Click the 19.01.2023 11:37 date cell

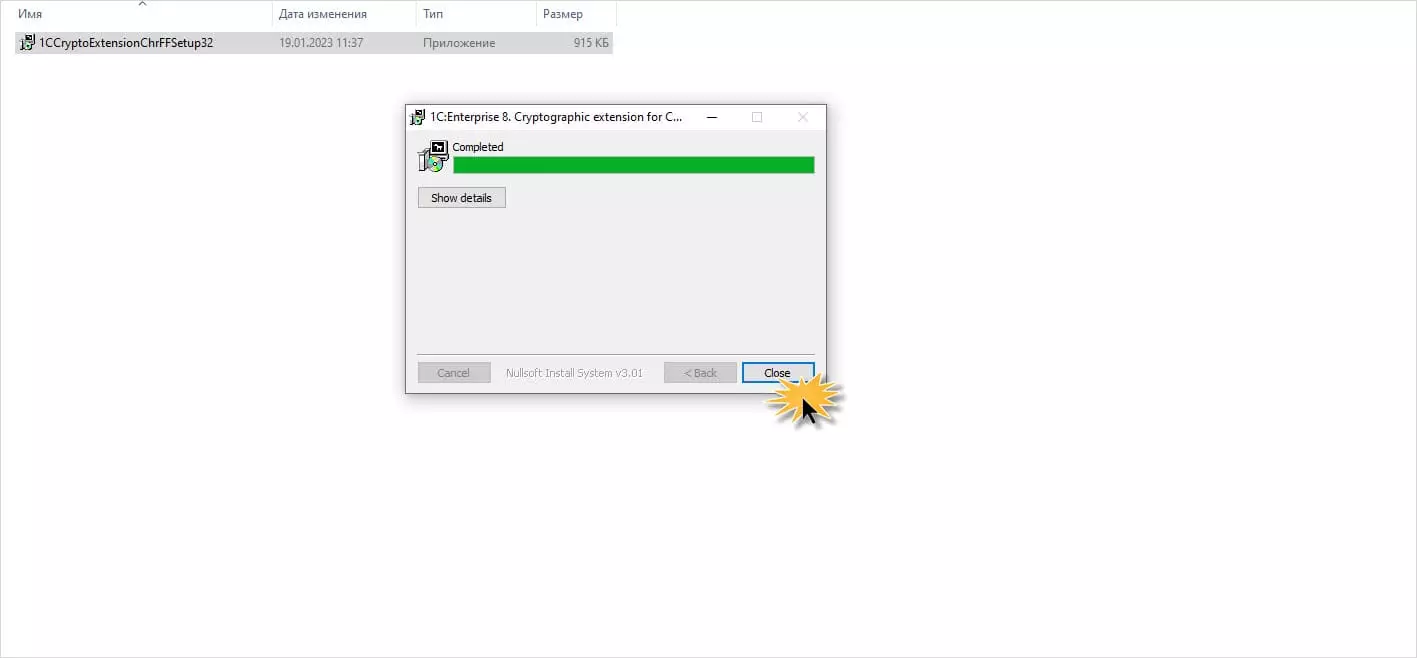[321, 43]
